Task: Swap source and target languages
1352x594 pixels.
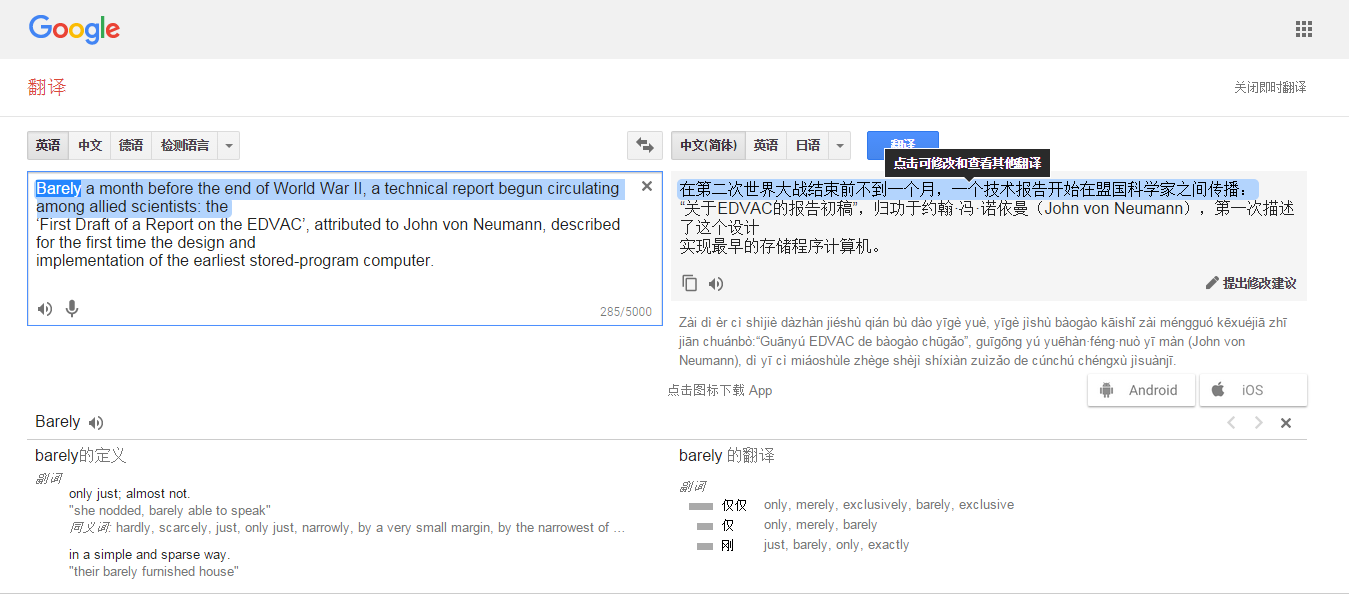Action: 645,146
